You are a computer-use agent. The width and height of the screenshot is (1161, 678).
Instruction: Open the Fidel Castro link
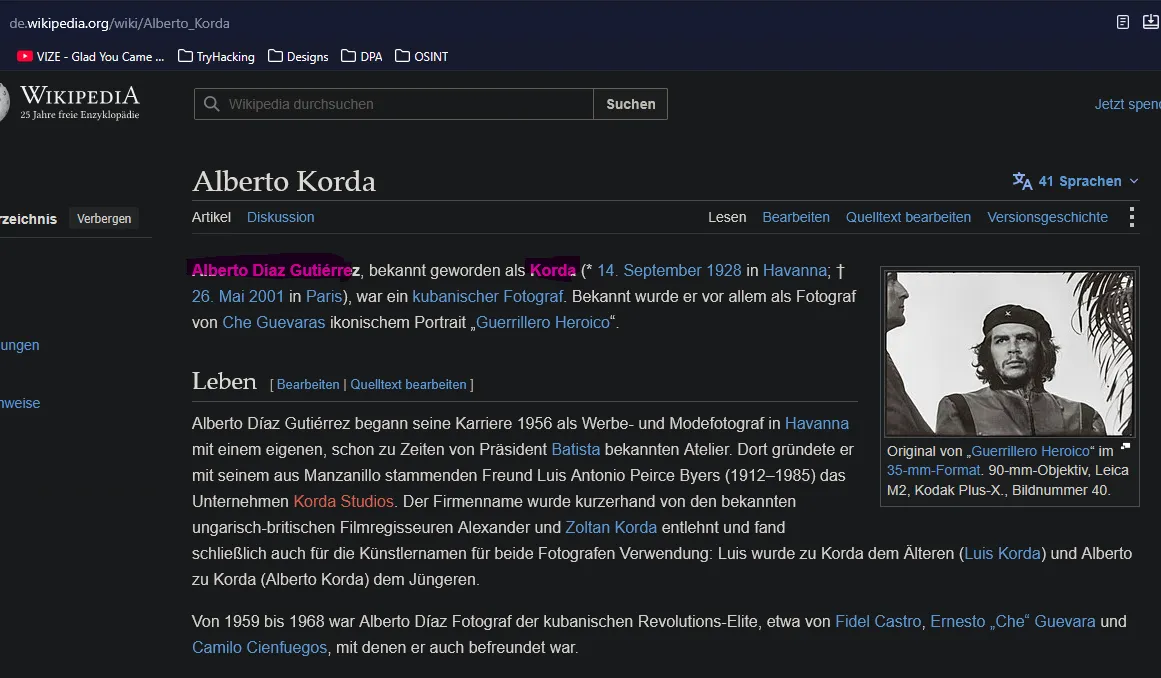[878, 621]
